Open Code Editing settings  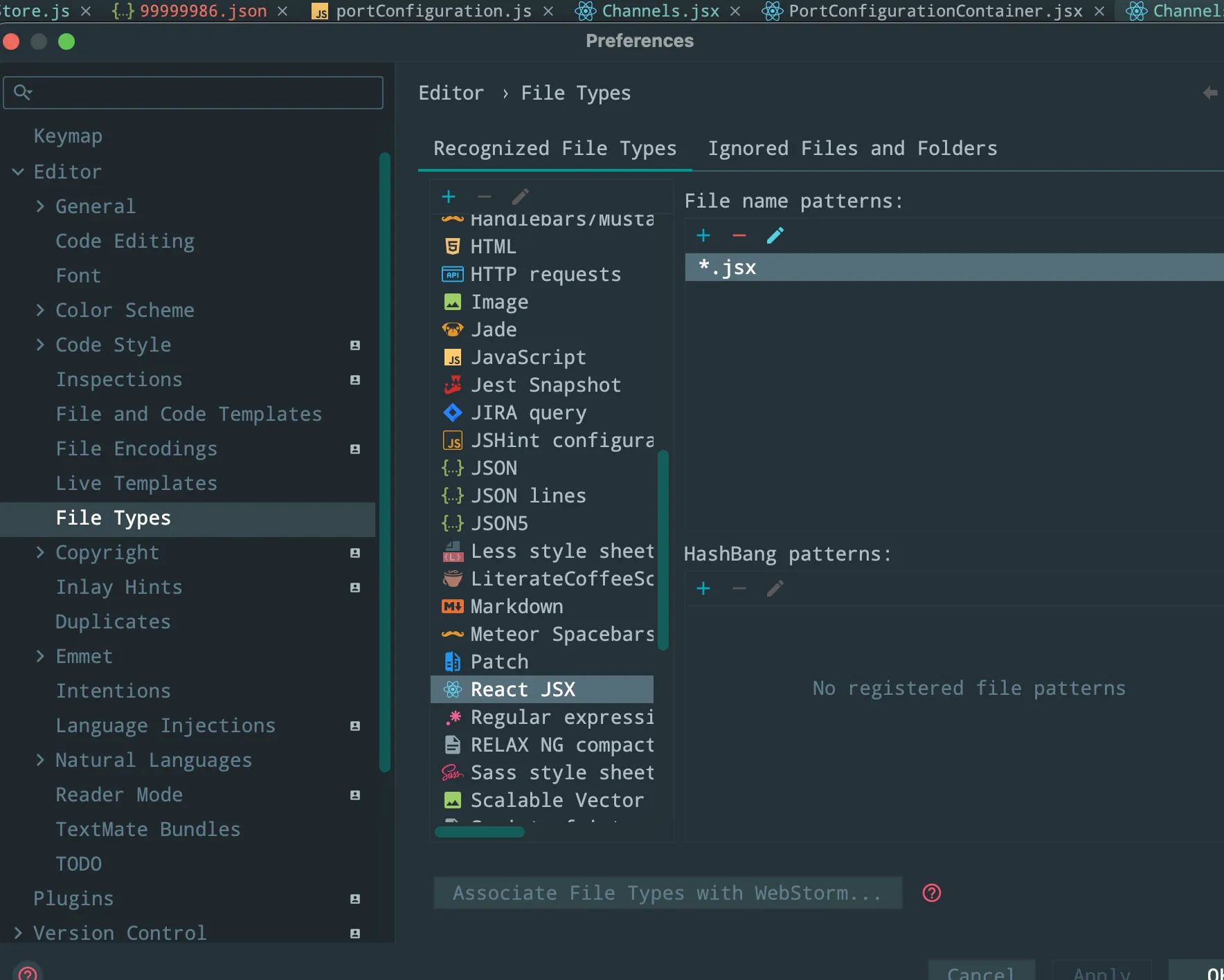pyautogui.click(x=125, y=241)
